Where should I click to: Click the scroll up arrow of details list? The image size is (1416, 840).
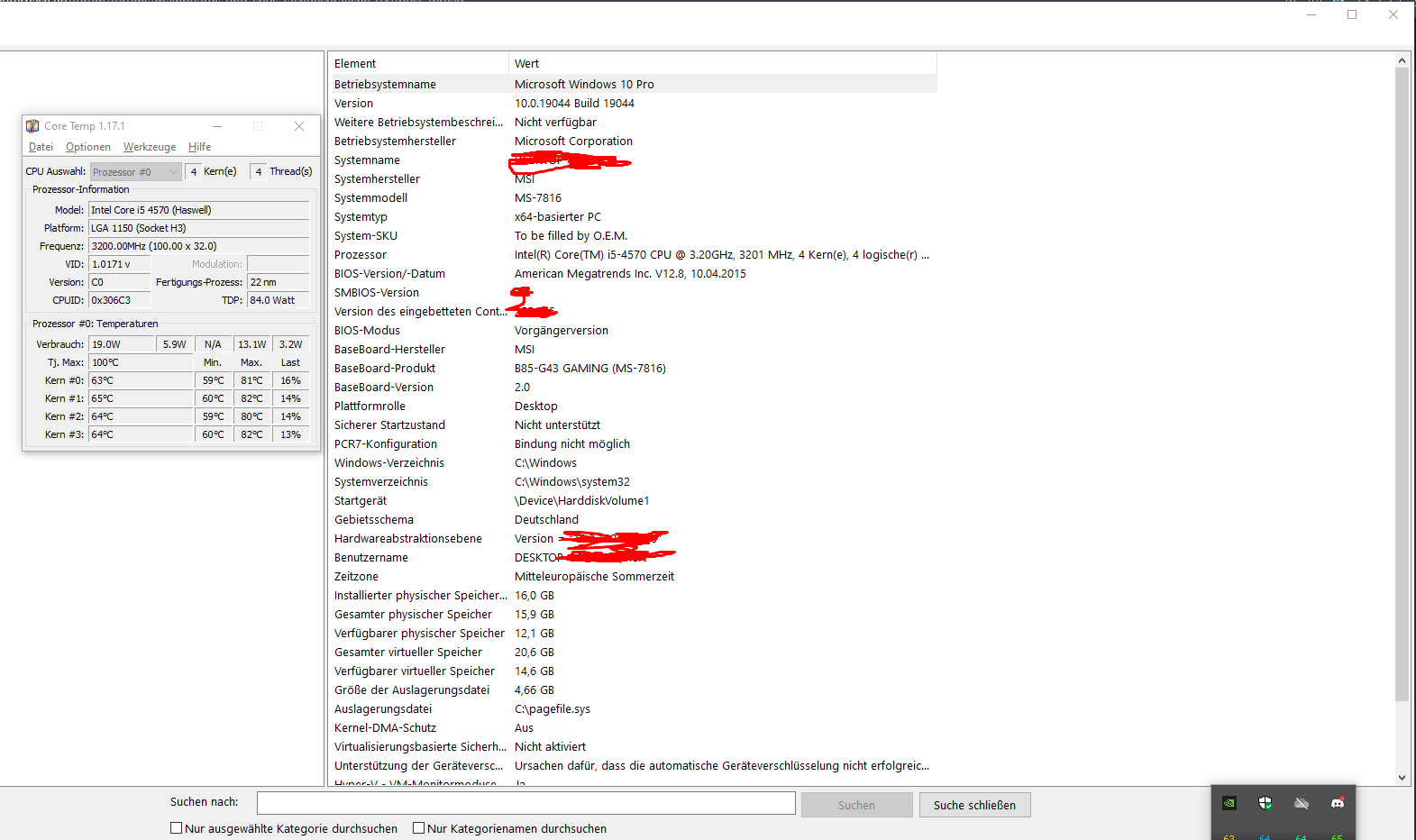tap(1402, 60)
